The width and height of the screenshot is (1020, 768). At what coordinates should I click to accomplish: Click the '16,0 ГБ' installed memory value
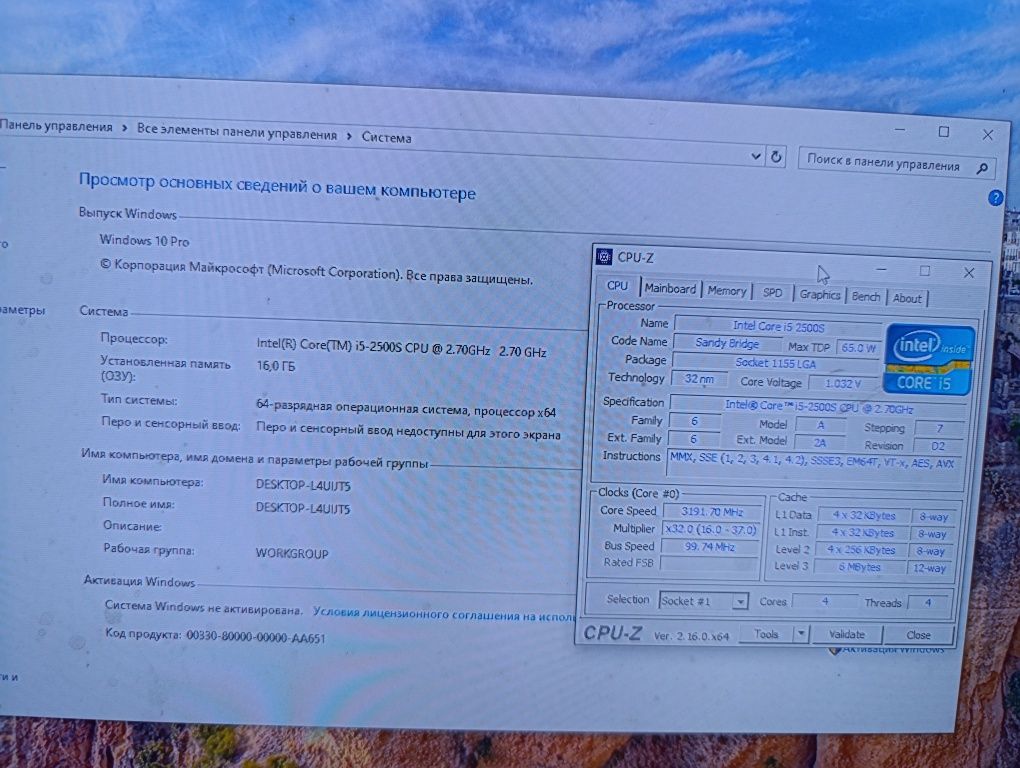276,366
